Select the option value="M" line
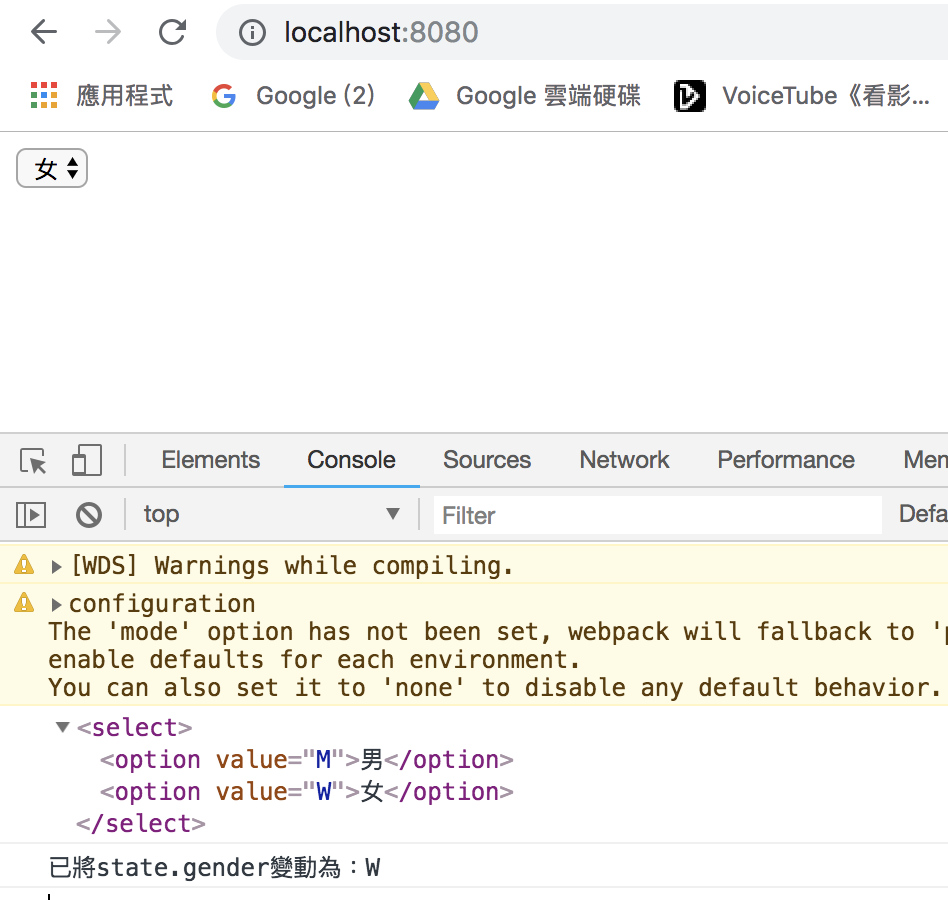 (307, 760)
